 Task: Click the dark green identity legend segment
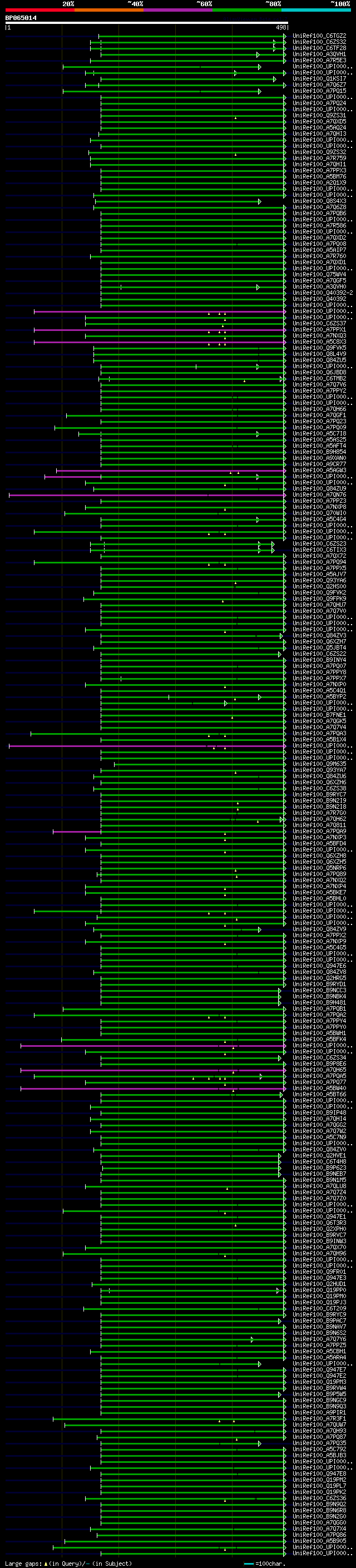[247, 11]
